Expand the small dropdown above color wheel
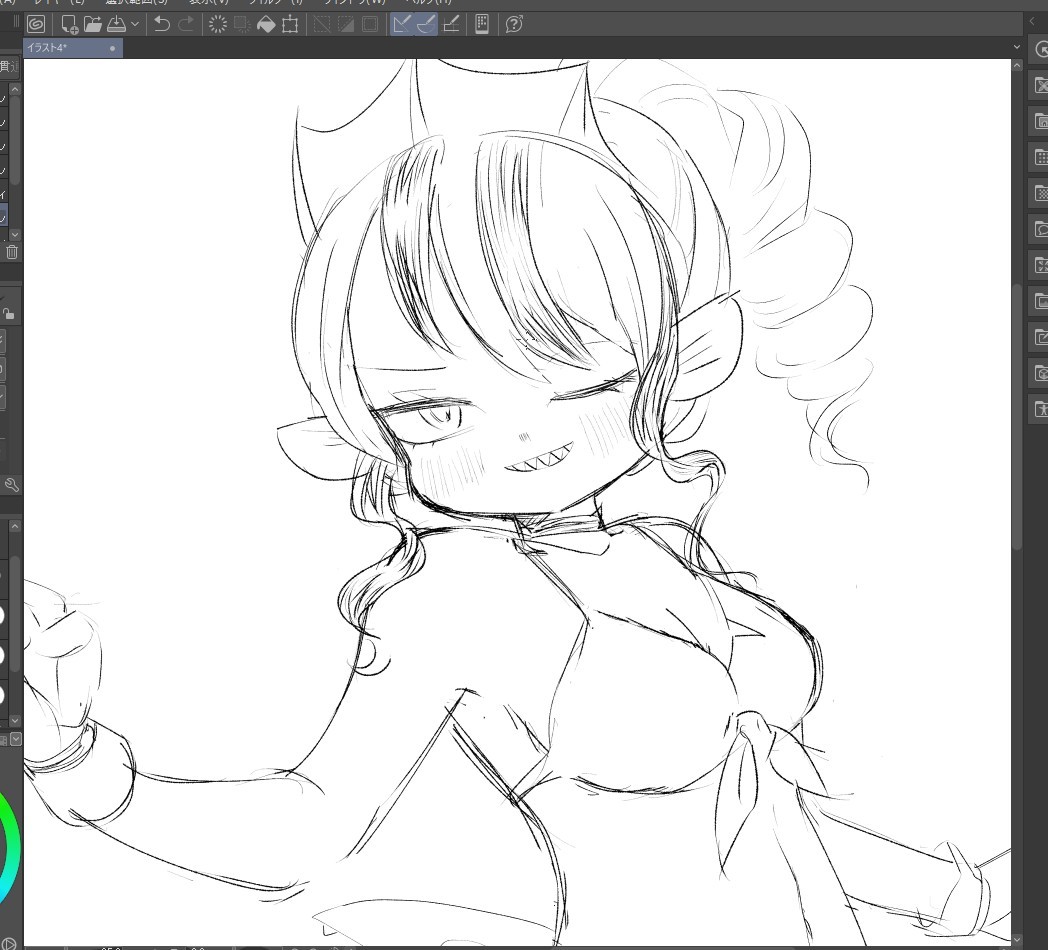Screen dimensions: 1048x950 [x=16, y=739]
